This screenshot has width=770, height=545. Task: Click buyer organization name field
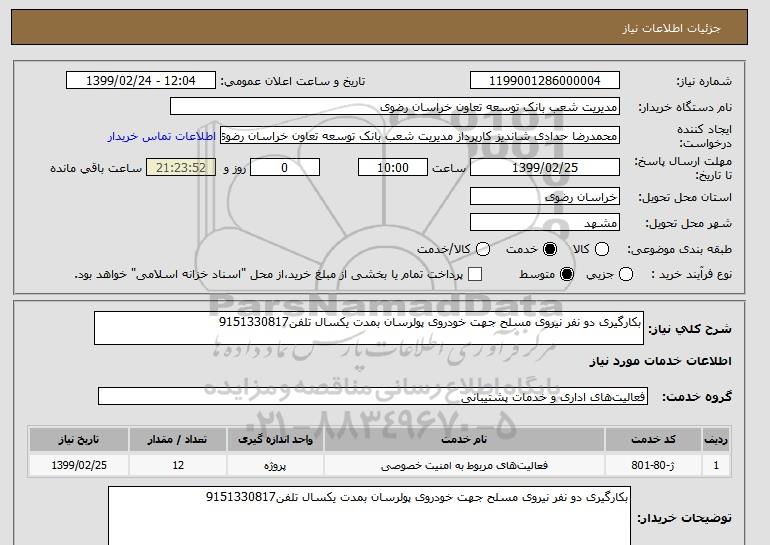point(395,107)
